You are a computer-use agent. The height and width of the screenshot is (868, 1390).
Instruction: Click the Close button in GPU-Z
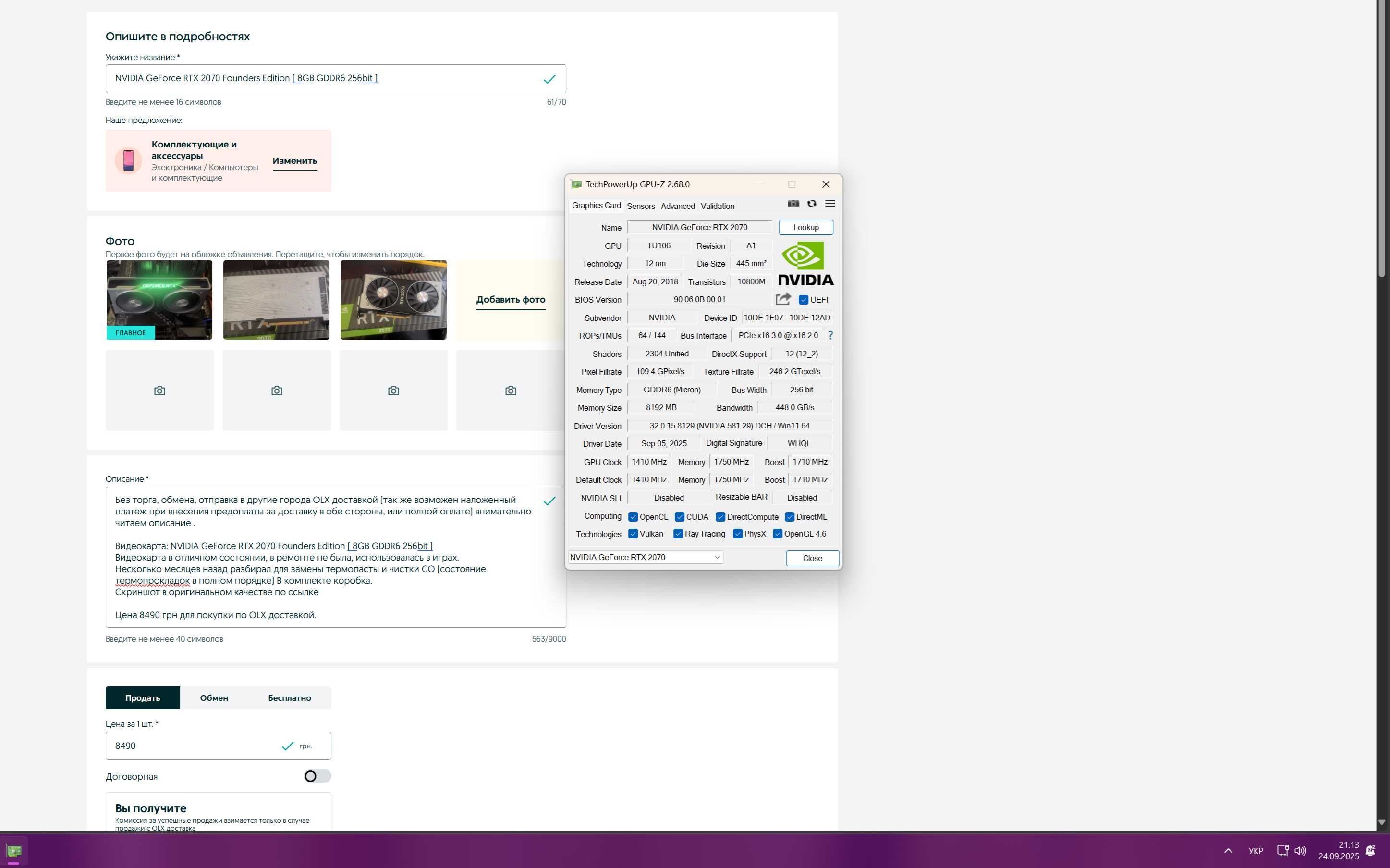813,558
